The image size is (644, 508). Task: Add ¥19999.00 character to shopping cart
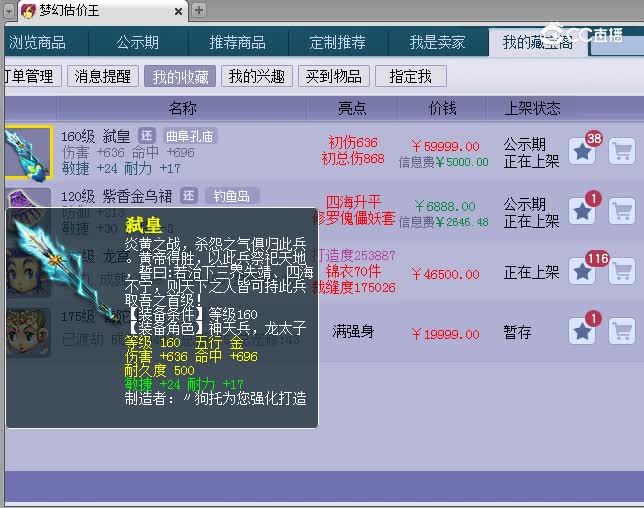pos(622,331)
